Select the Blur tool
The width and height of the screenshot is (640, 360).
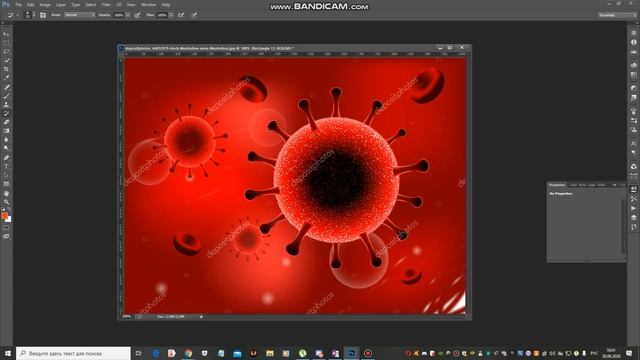click(6, 140)
